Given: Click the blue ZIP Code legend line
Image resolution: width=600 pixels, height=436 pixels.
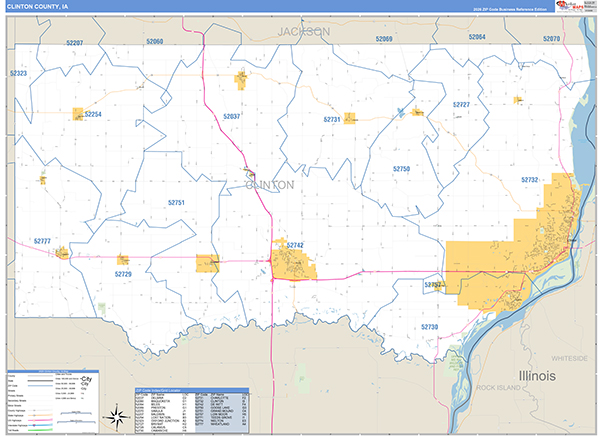Looking at the screenshot, I should tap(41, 385).
